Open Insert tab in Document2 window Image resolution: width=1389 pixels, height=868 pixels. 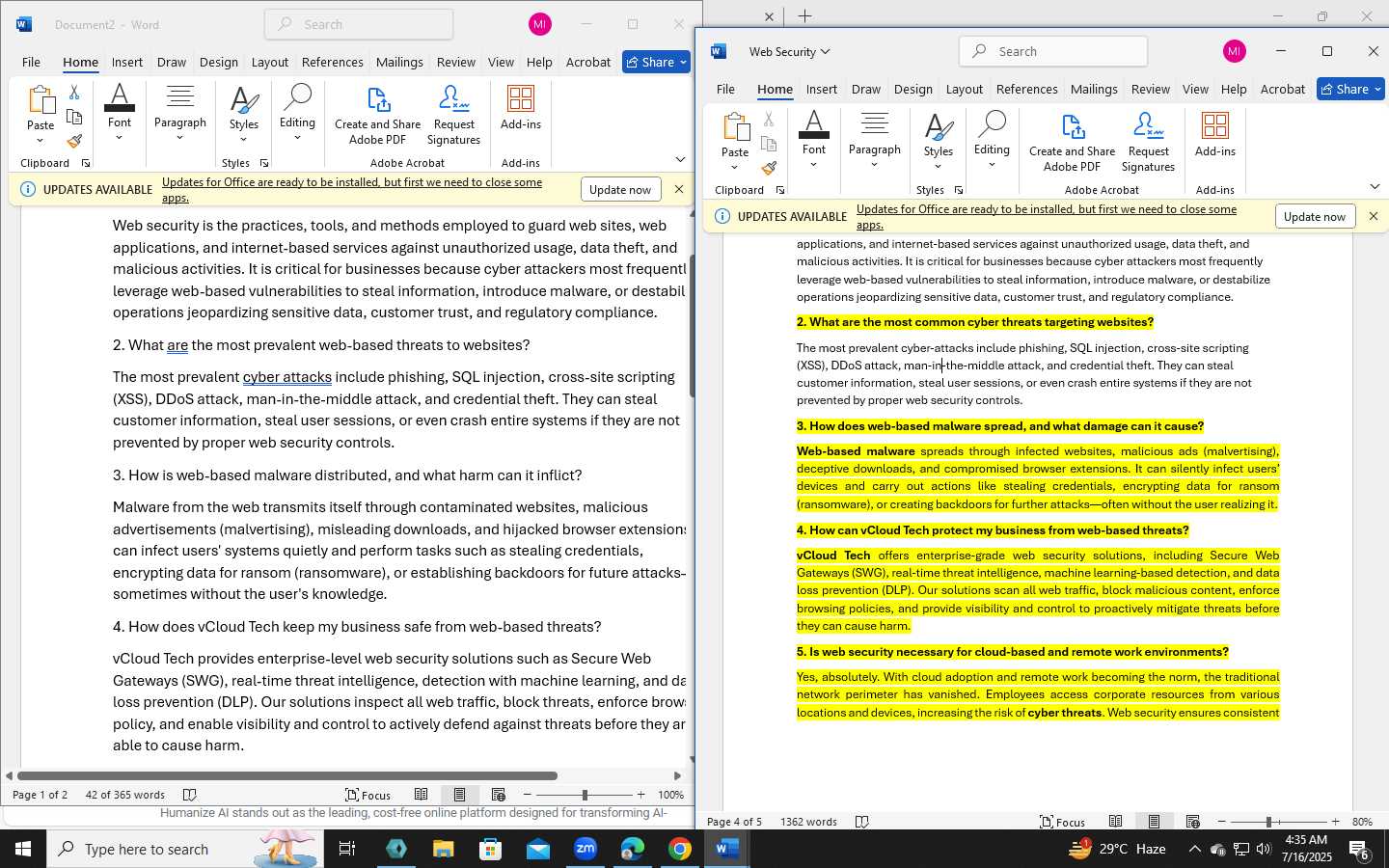[126, 62]
